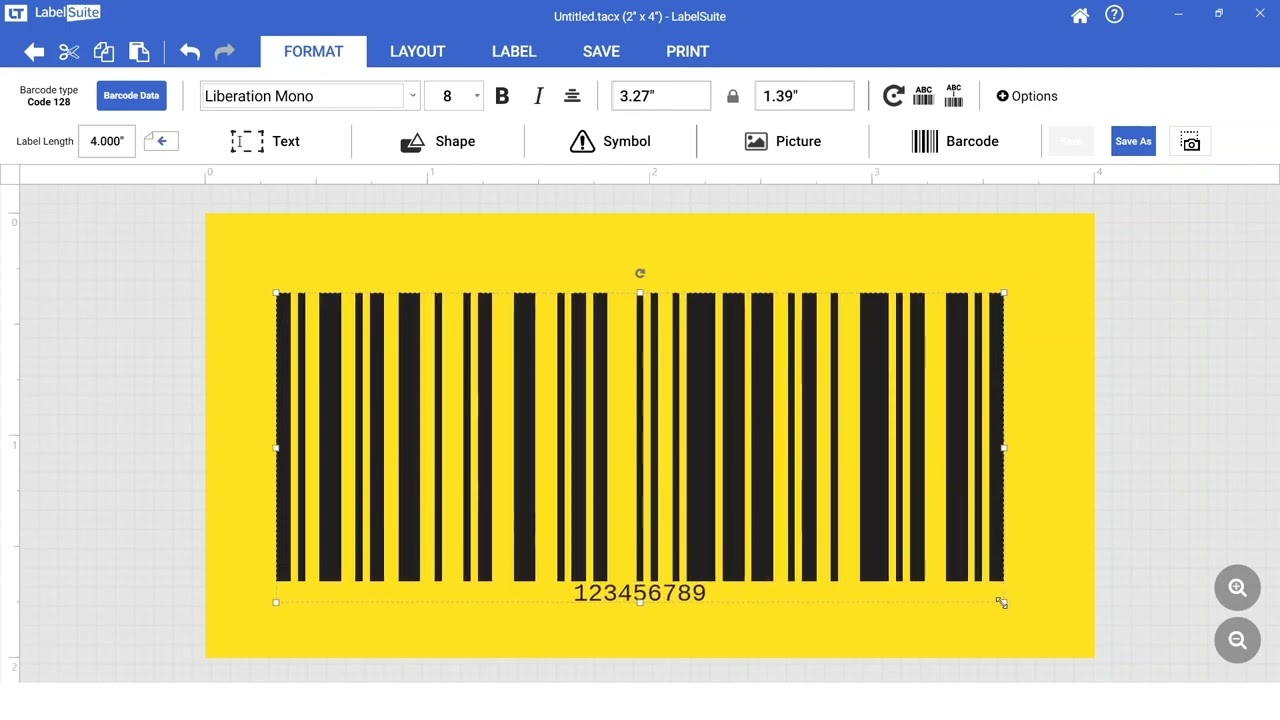
Task: Click the Code 128 barcode type label
Action: tap(49, 102)
